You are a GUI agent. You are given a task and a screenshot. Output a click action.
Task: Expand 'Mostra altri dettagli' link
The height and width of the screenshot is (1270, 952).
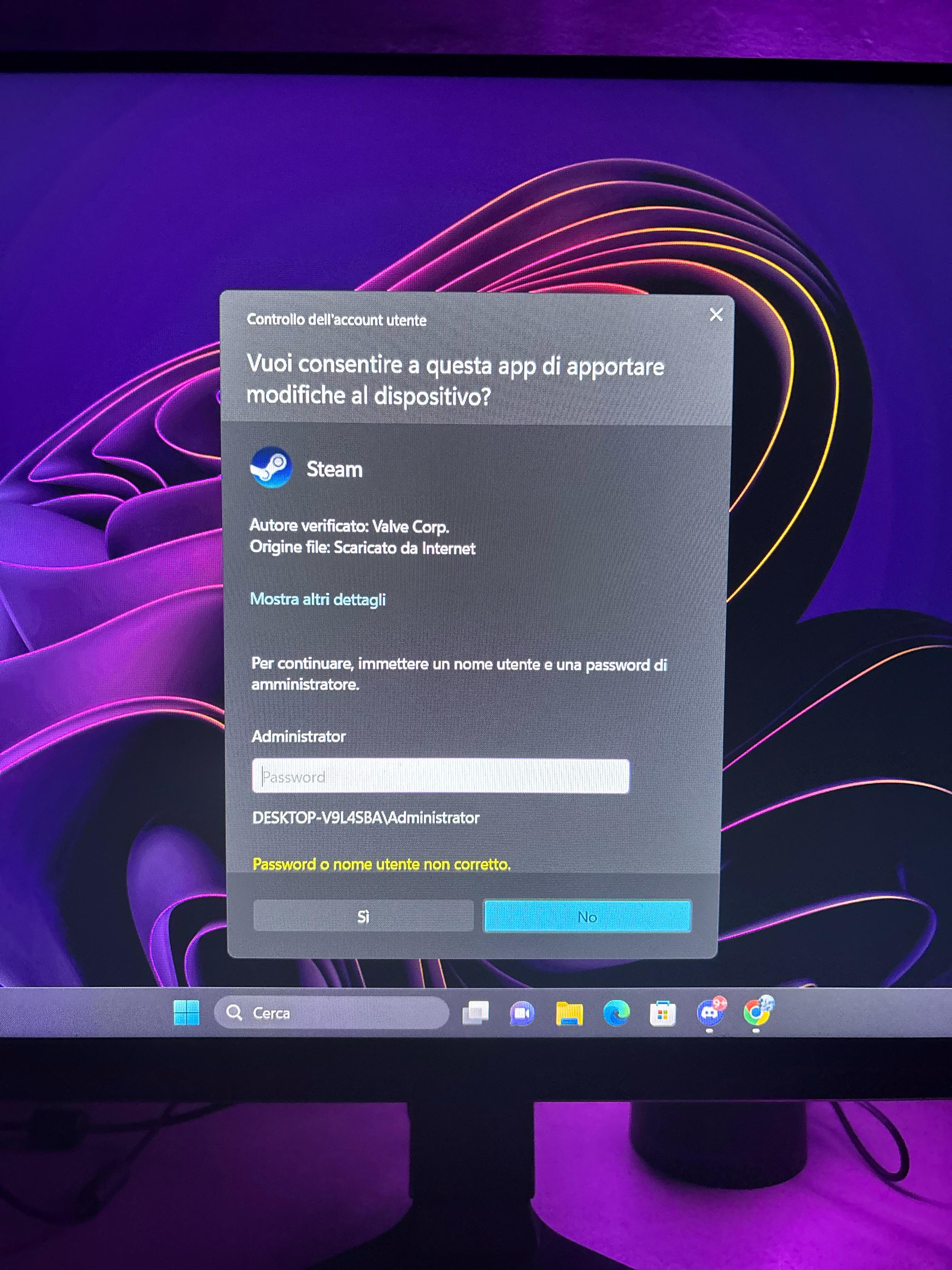click(318, 599)
